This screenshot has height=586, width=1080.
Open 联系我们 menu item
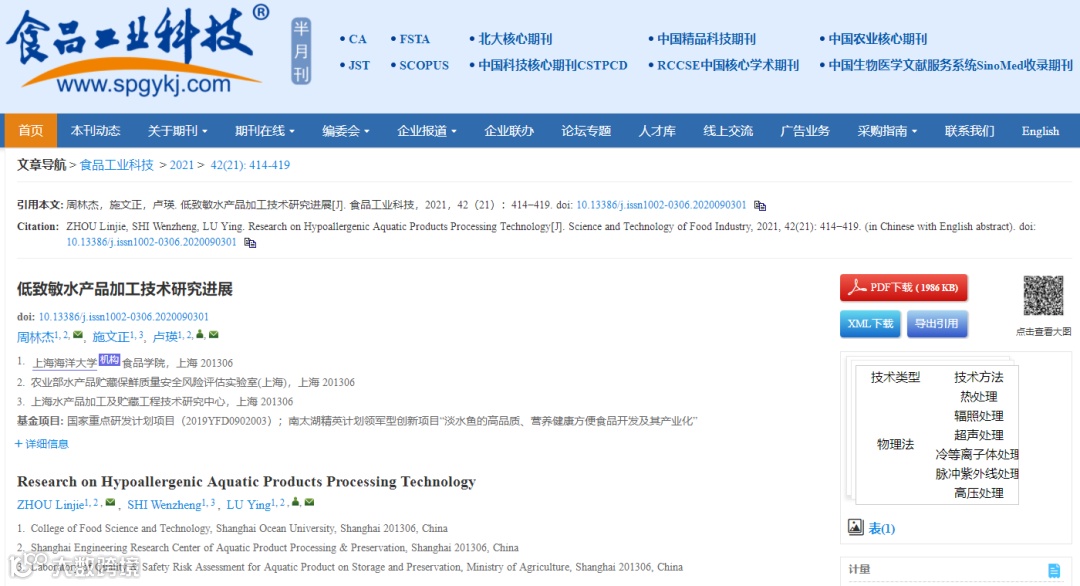969,131
